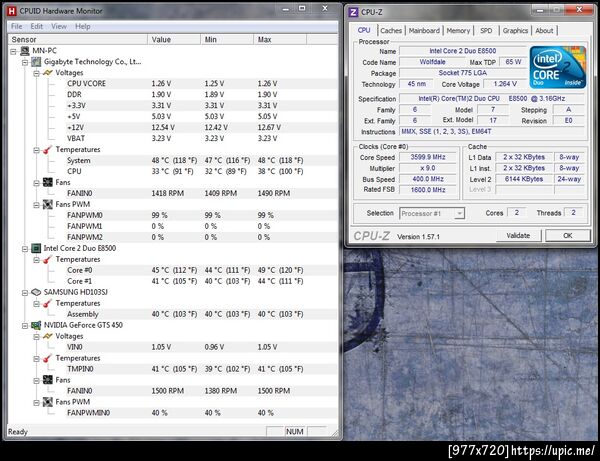600x461 pixels.
Task: Collapse the MN-PC root node
Action: (13, 51)
